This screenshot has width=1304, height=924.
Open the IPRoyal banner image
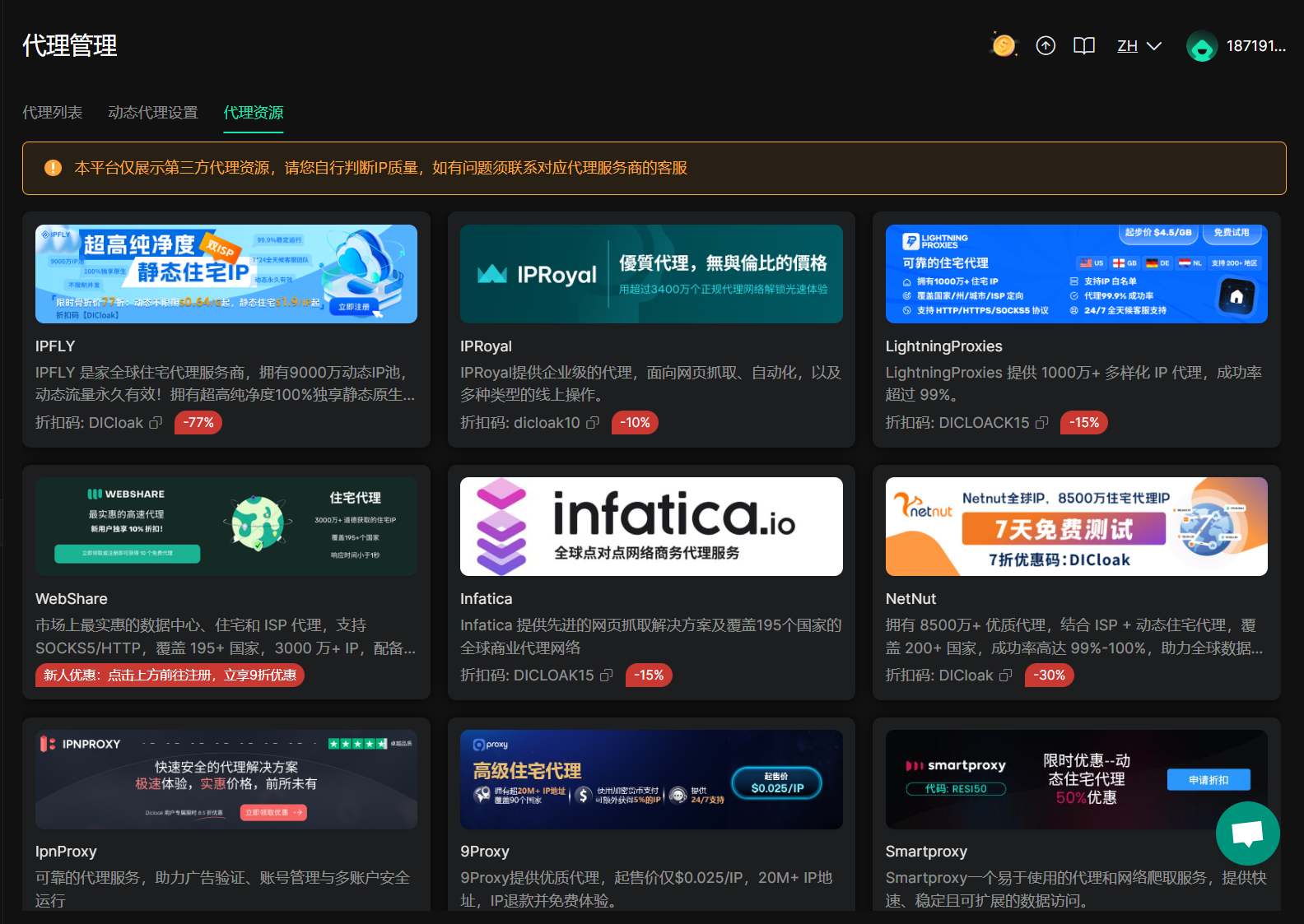click(x=651, y=274)
